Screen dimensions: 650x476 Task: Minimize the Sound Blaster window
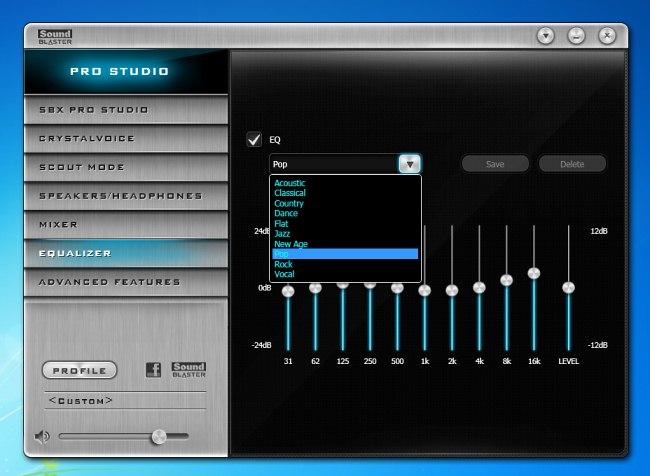coord(576,36)
